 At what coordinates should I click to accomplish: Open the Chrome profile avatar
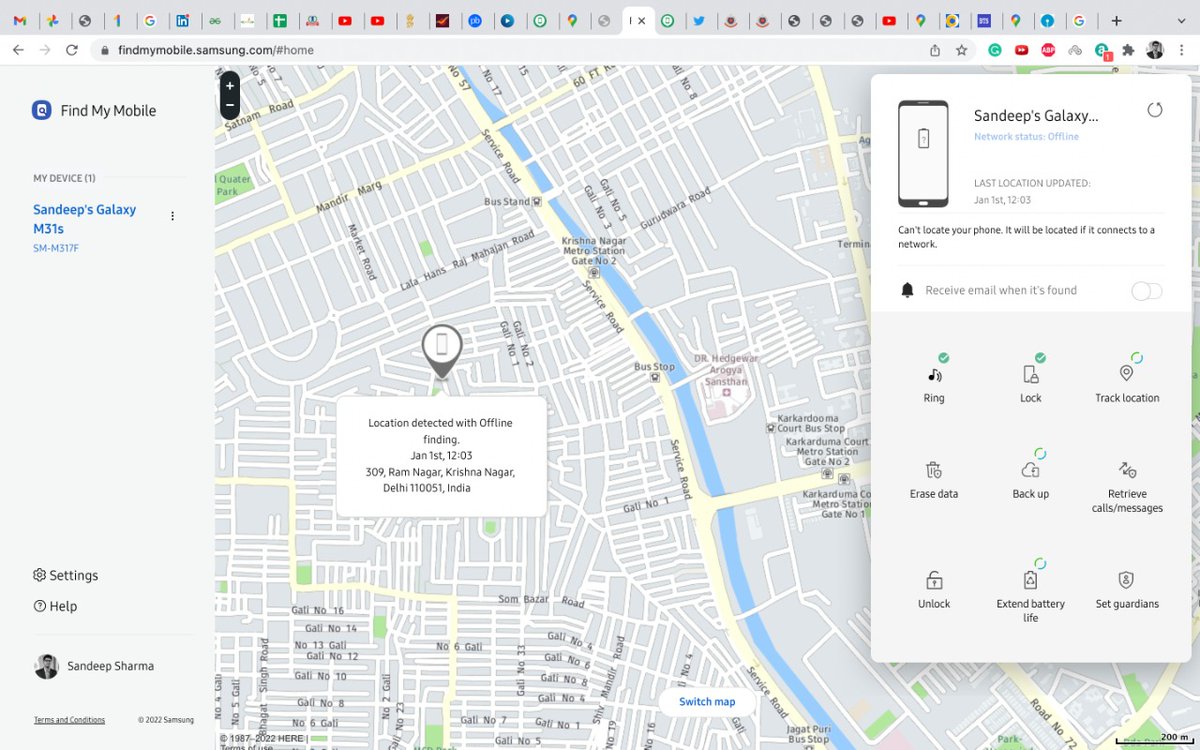[1154, 50]
